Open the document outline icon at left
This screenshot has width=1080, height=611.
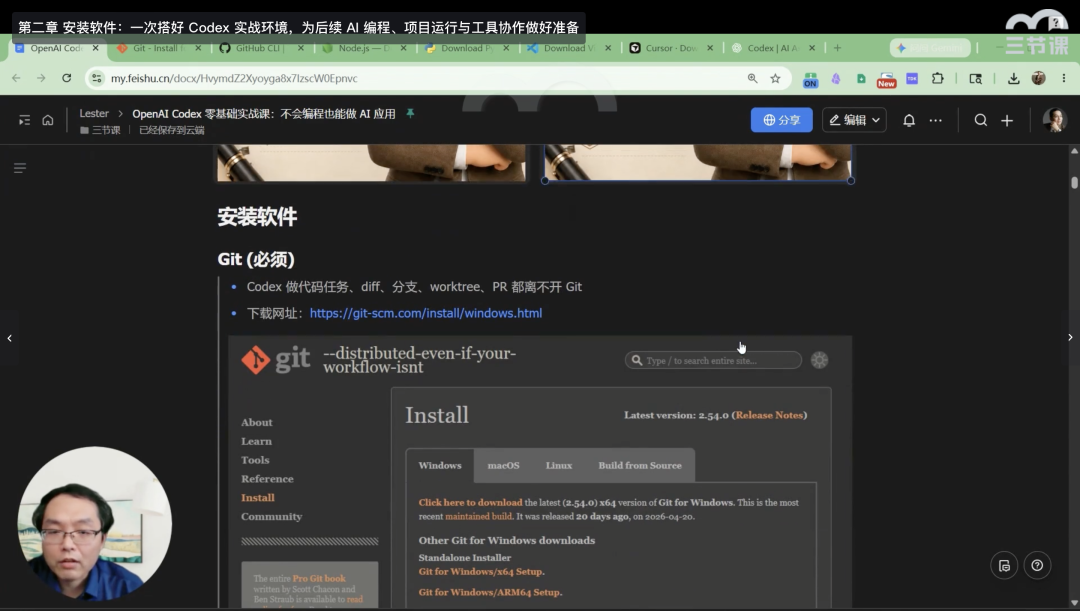[20, 168]
